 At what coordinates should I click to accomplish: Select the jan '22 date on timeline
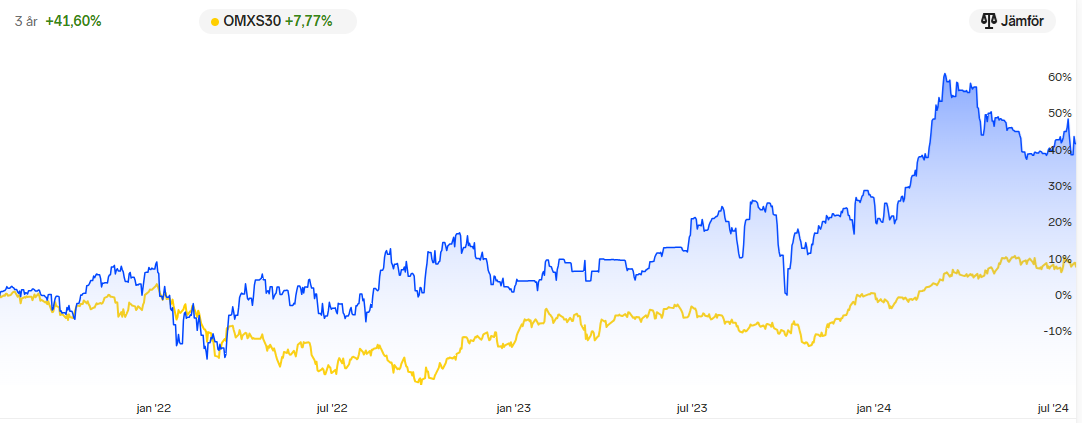(x=153, y=408)
